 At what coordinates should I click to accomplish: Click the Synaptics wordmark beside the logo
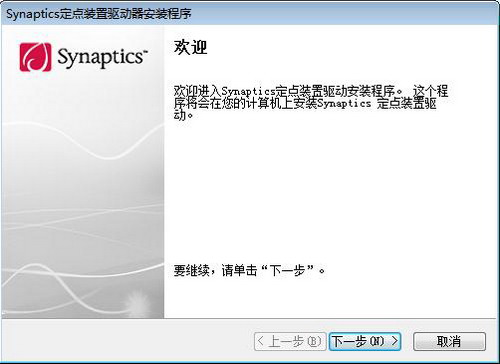coord(102,58)
